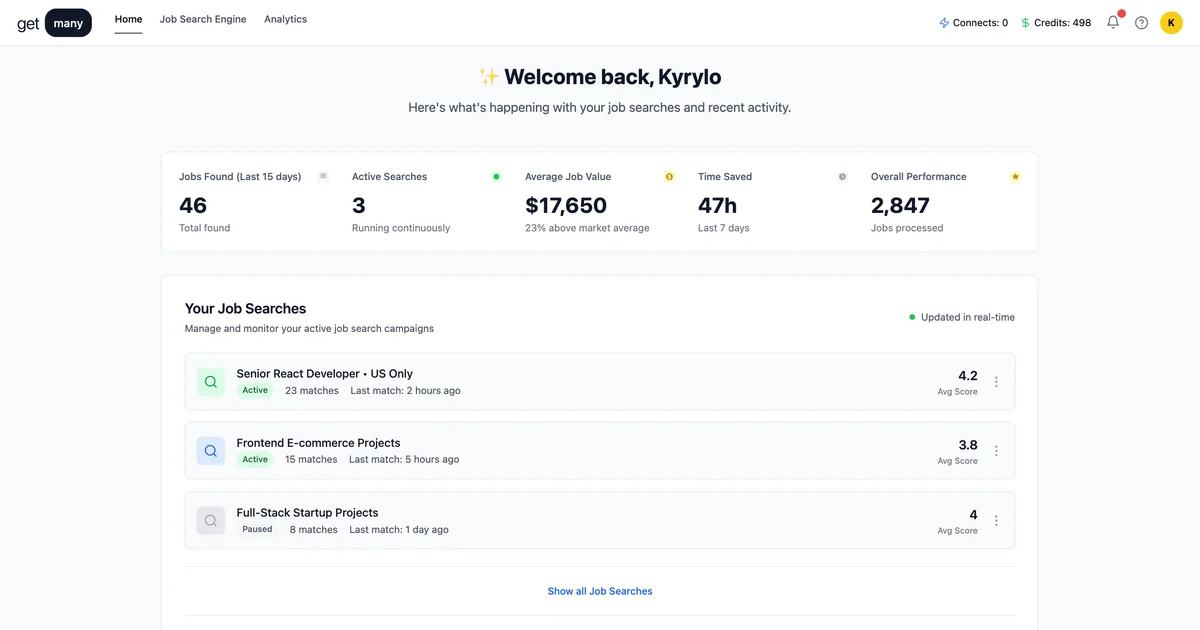Click the getmany logo
This screenshot has height=630, width=1200.
pos(54,23)
